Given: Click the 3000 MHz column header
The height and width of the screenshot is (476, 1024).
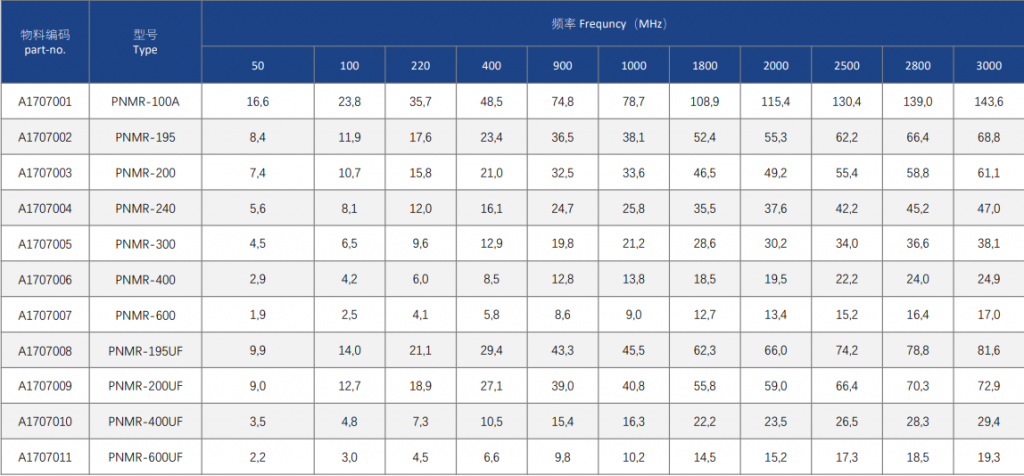Looking at the screenshot, I should pos(989,65).
